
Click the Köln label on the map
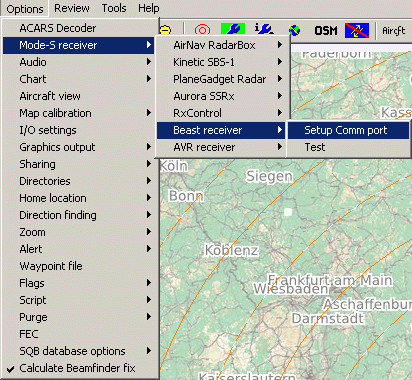coord(174,166)
